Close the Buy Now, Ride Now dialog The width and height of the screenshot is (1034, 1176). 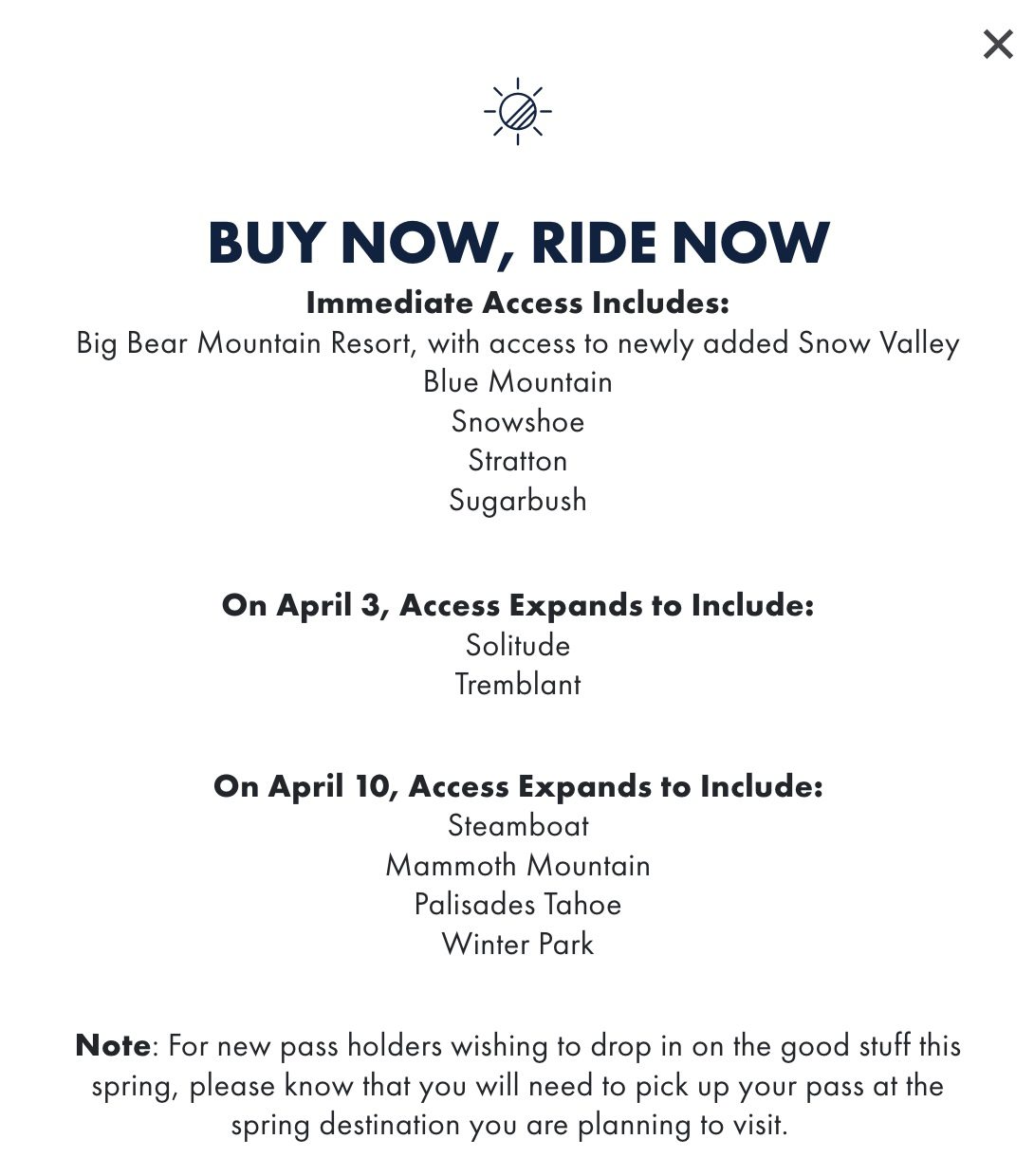(997, 43)
